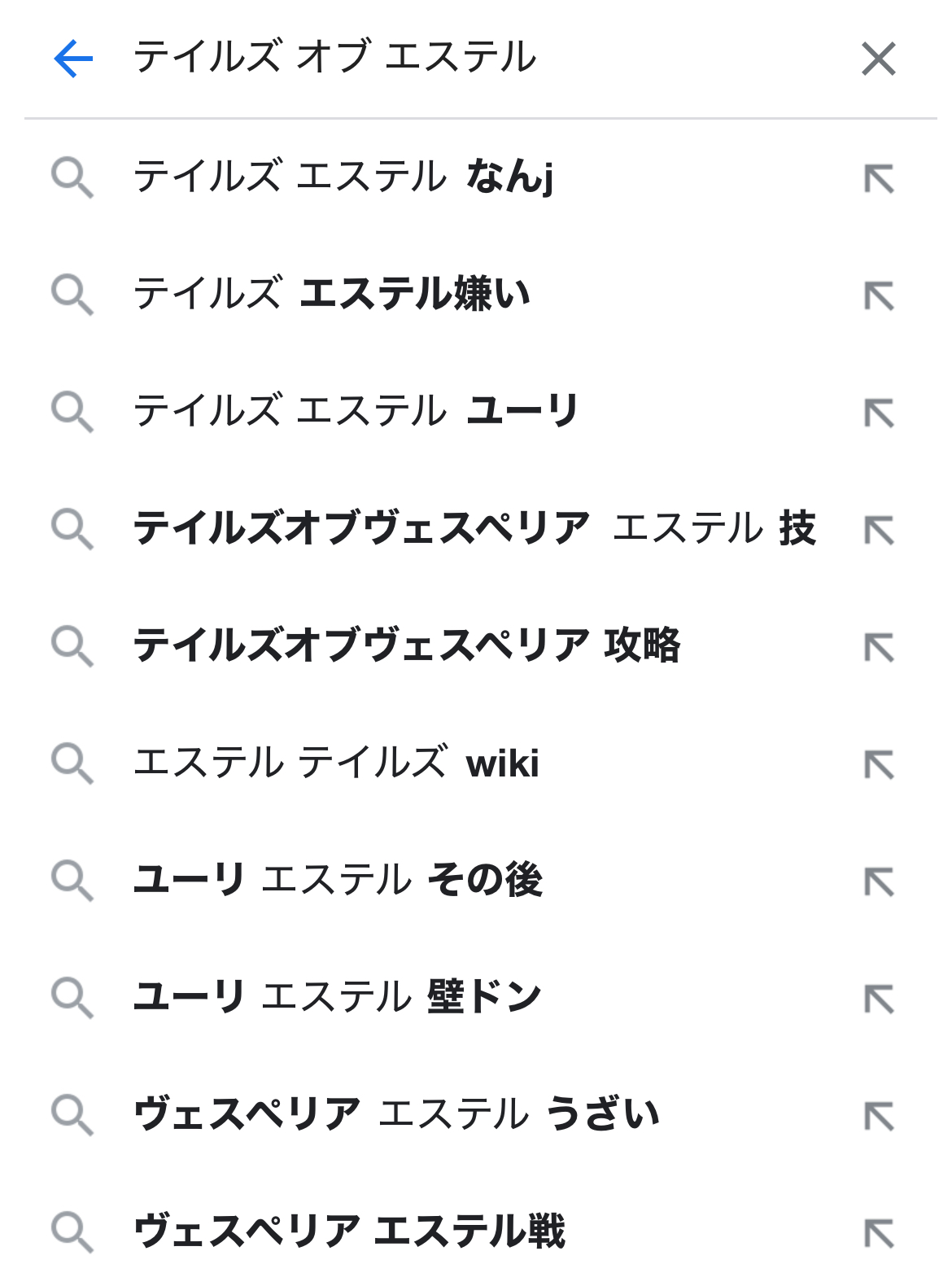Open suggestion ヴェスペリア エステル戦
Viewport: 952px width, 1286px height.
click(476, 1232)
